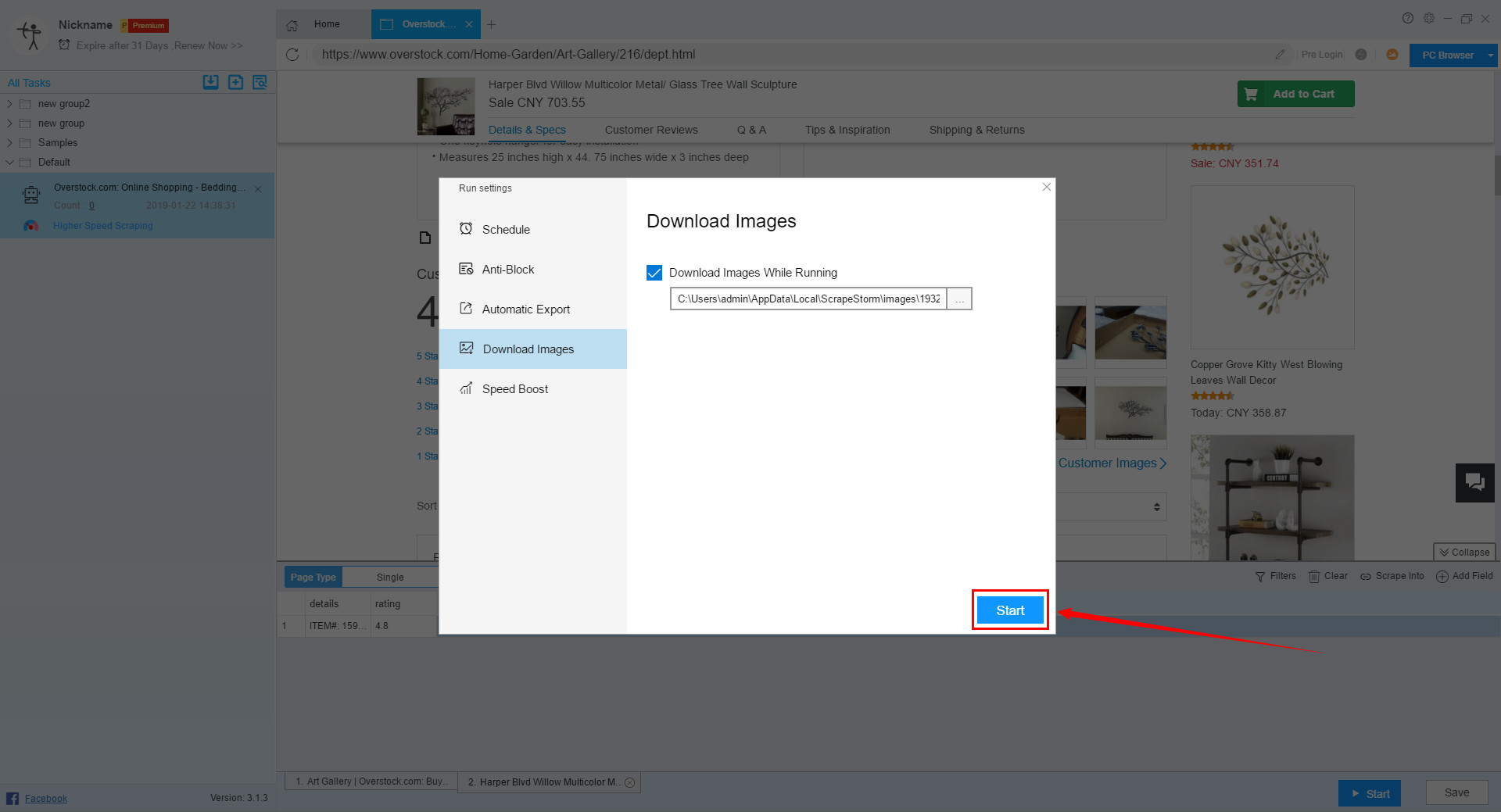Open All Tasks list

[x=29, y=83]
